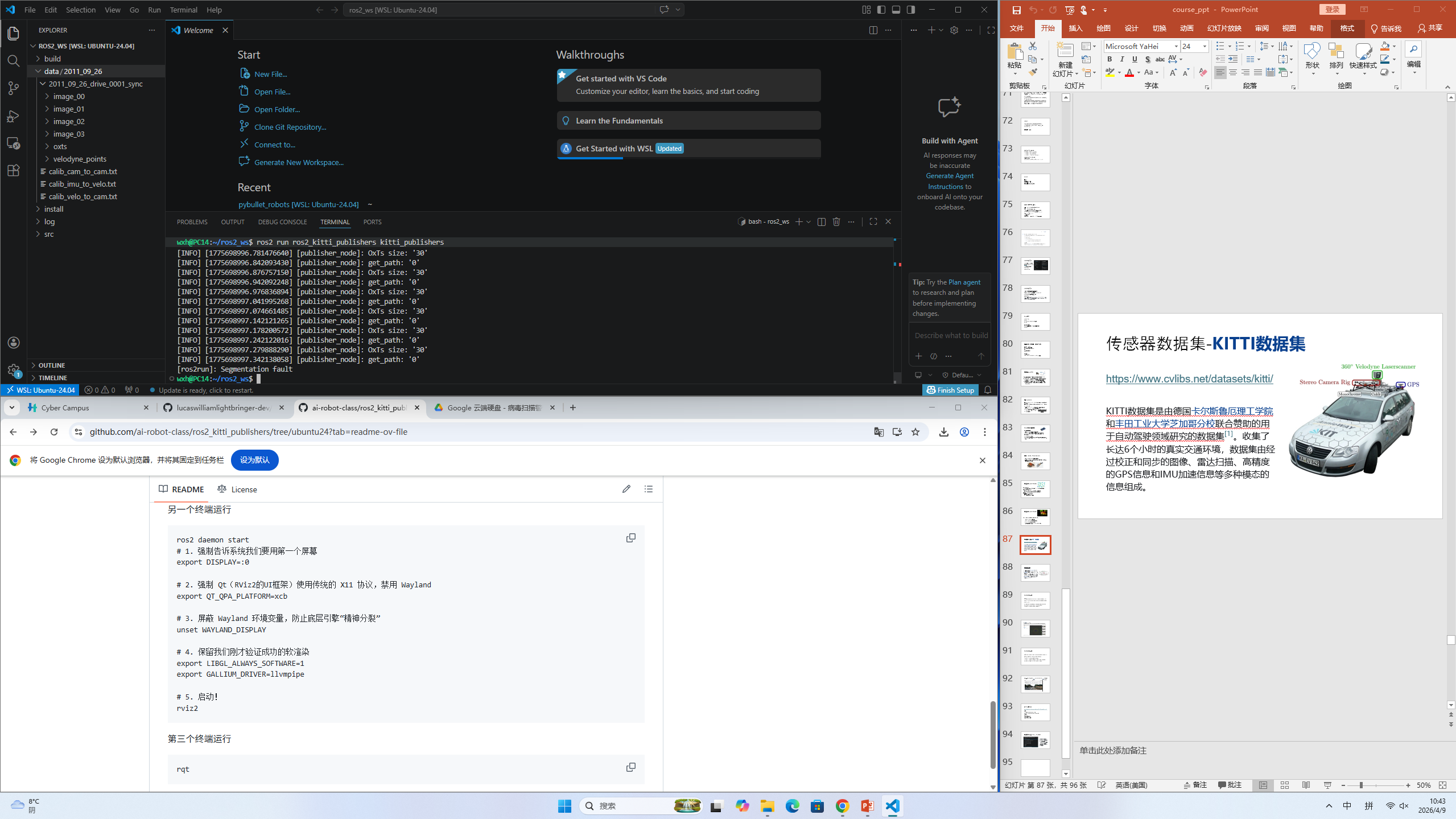Open Source Control view in VS Code
This screenshot has width=1456, height=819.
[14, 88]
